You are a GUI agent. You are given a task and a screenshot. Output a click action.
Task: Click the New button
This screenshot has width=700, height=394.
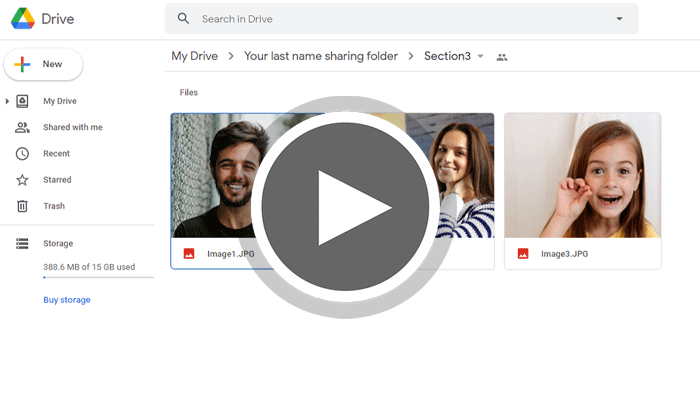pos(43,64)
